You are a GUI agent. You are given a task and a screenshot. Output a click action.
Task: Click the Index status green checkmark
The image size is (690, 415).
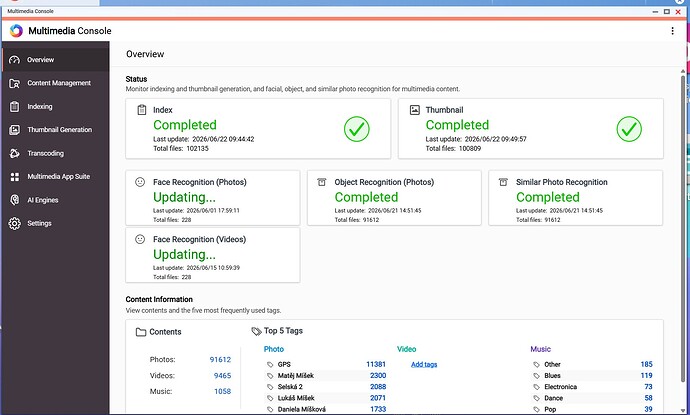pos(356,129)
